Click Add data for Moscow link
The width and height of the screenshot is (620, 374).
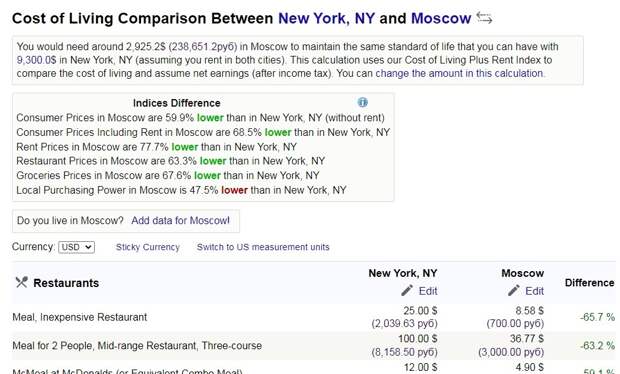coord(180,220)
